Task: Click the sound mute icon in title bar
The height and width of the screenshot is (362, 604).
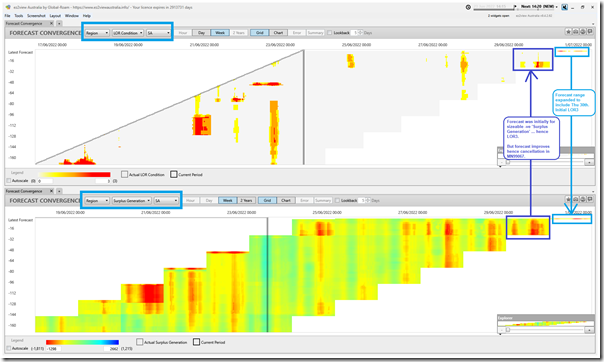Action: click(564, 7)
